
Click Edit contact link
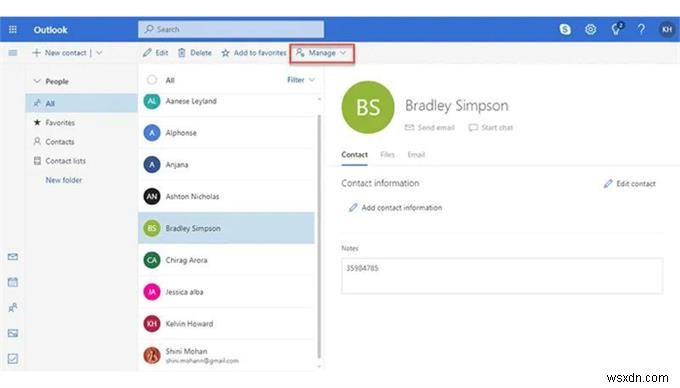[x=630, y=184]
